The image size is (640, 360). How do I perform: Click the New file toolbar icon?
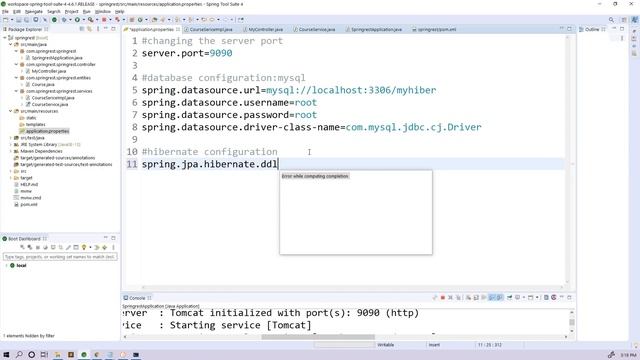pyautogui.click(x=5, y=20)
